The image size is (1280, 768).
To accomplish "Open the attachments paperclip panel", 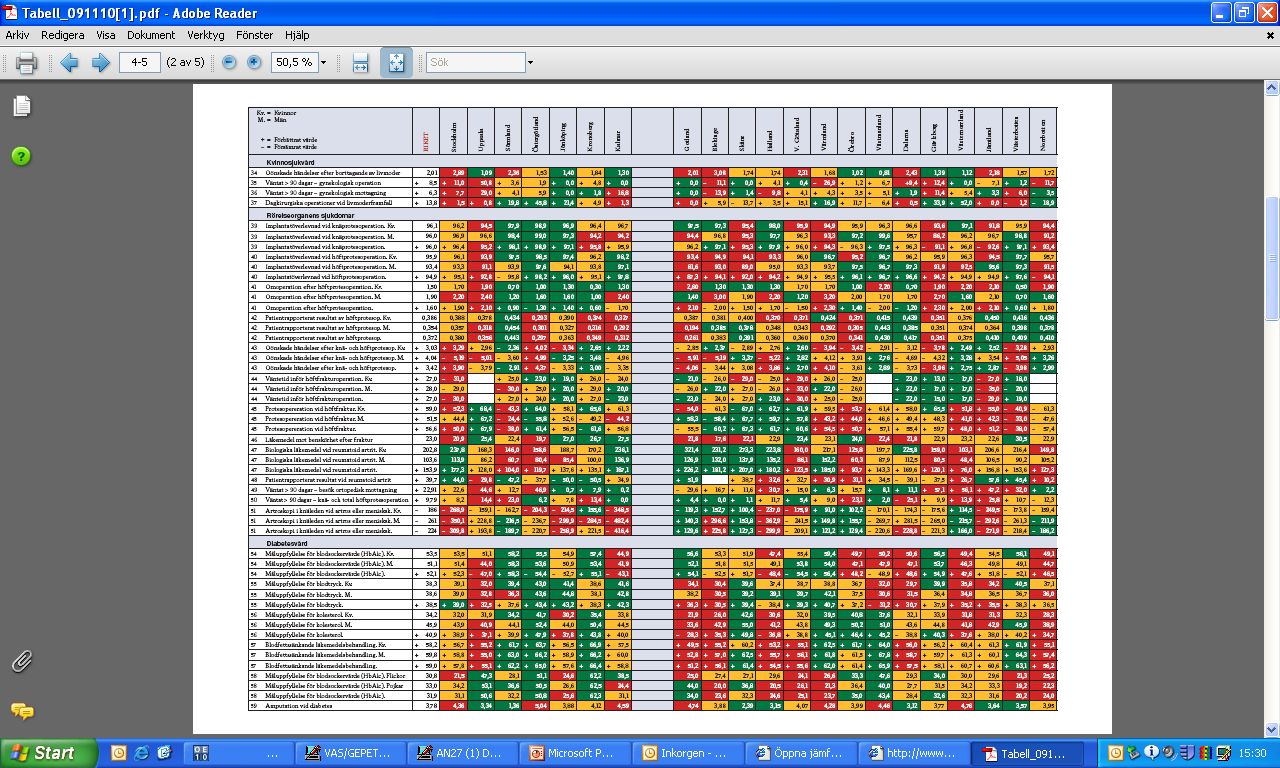I will [21, 661].
